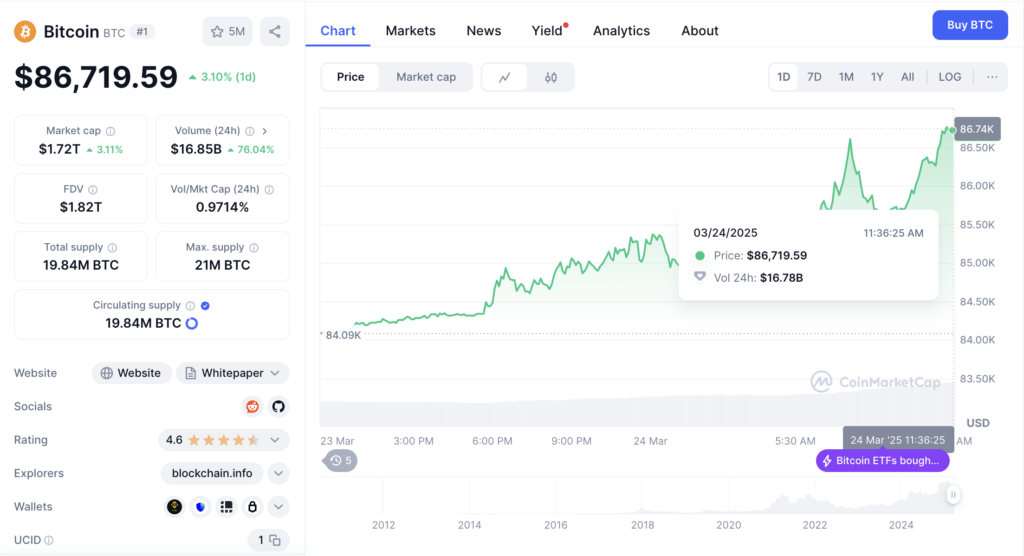
Task: Toggle LOG scale on chart
Action: [950, 77]
